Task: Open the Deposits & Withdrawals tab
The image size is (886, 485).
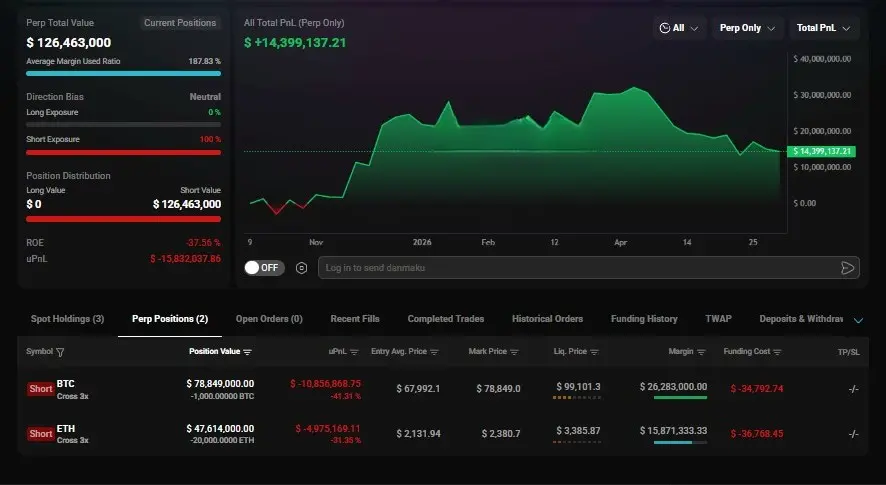Action: [x=801, y=319]
